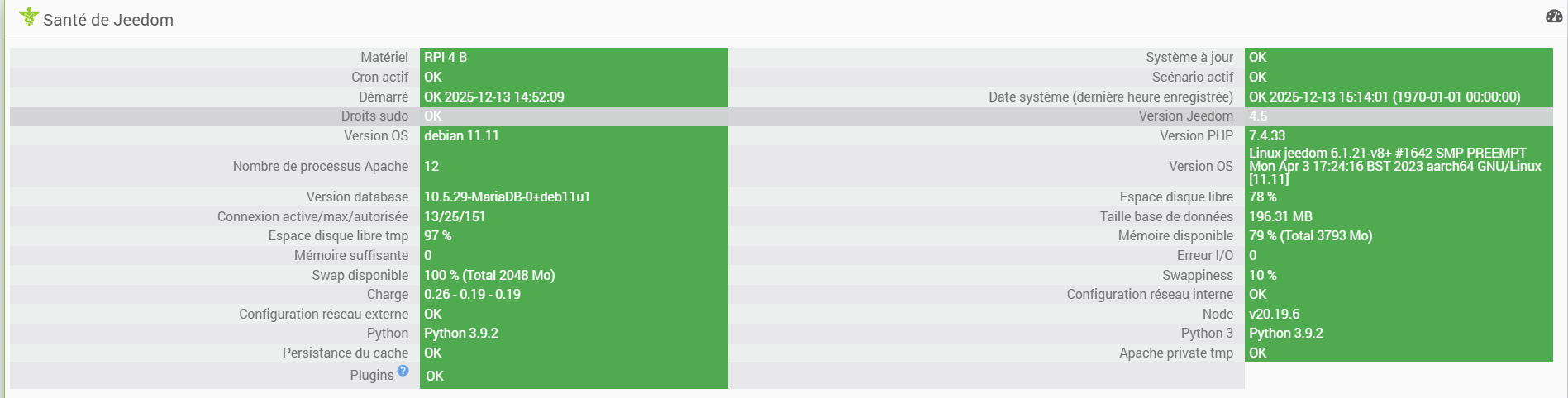Click the debian 11.11 version cell
The width and height of the screenshot is (1568, 398).
point(461,135)
